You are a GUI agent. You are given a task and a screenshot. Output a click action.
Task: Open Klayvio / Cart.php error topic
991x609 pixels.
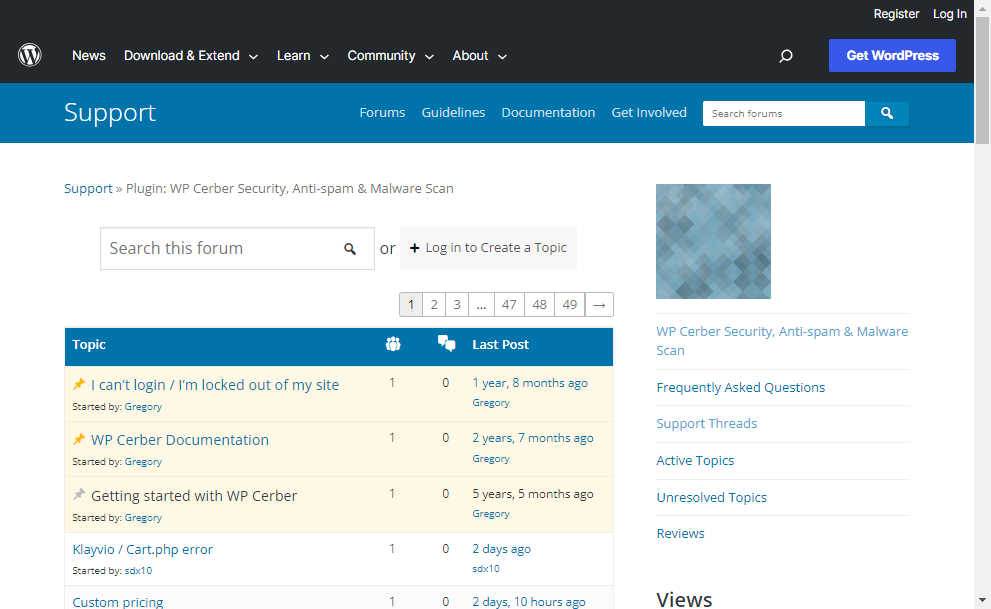point(143,550)
